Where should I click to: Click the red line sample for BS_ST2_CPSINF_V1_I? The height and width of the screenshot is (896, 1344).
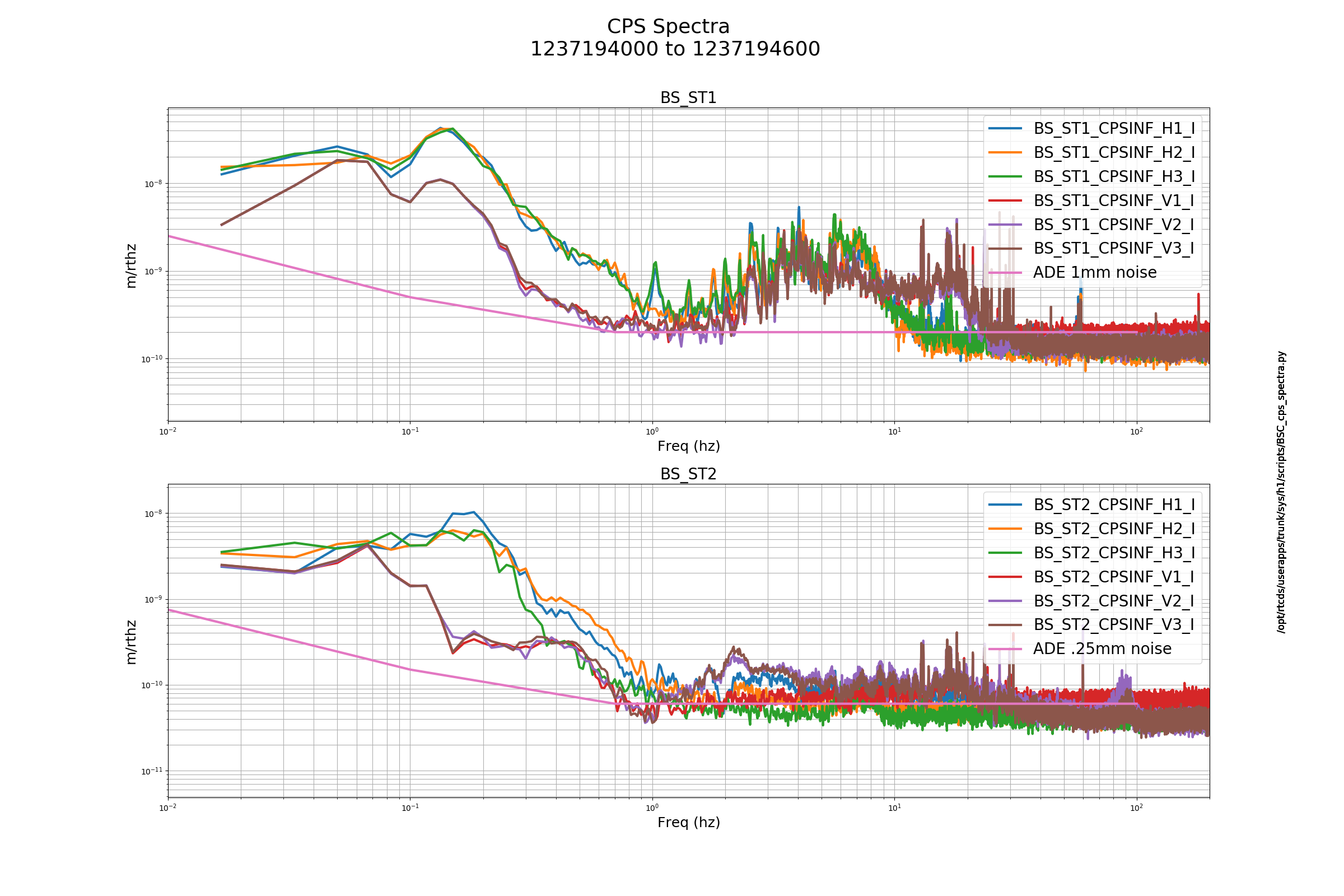point(1005,577)
